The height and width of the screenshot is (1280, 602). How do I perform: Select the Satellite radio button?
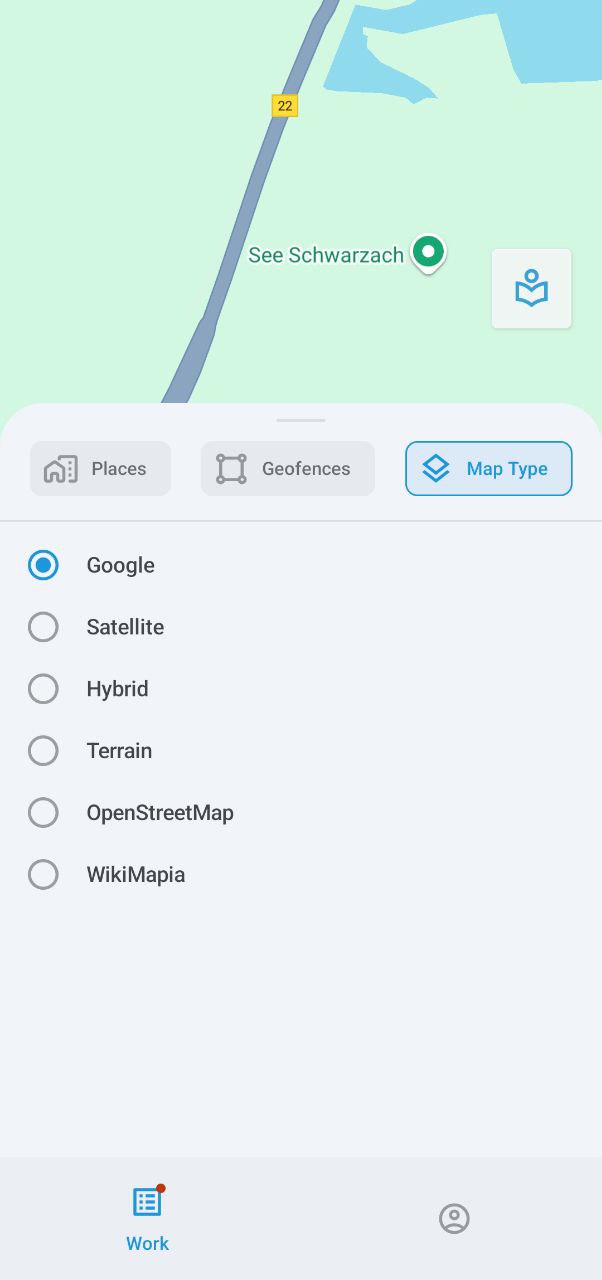click(43, 627)
